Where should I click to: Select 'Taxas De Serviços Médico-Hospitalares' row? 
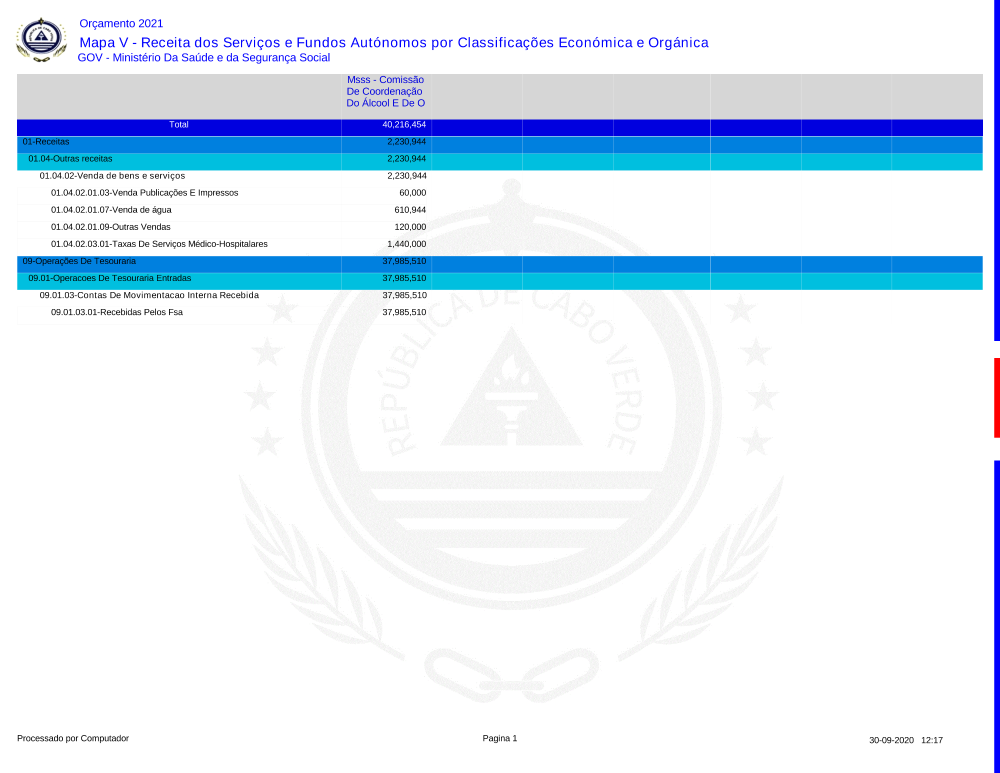click(159, 244)
